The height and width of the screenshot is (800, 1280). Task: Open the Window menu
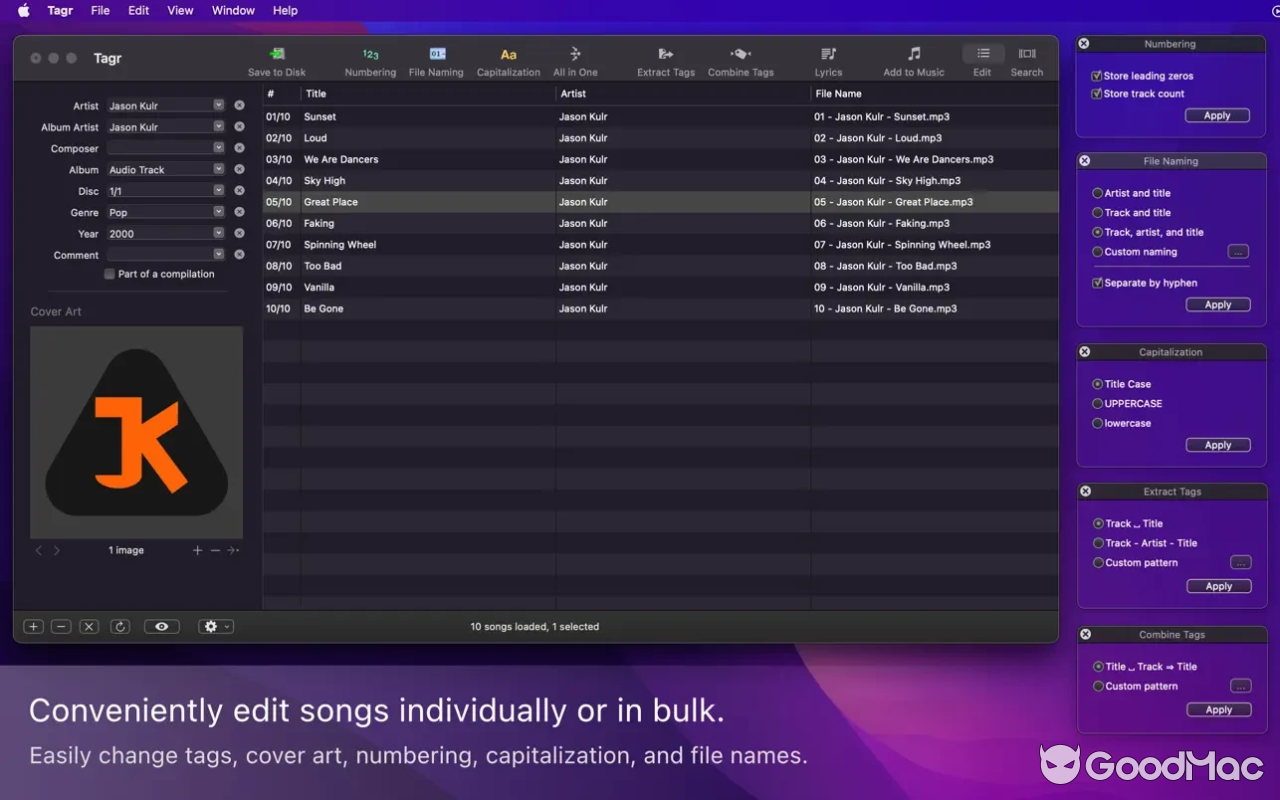pyautogui.click(x=233, y=10)
